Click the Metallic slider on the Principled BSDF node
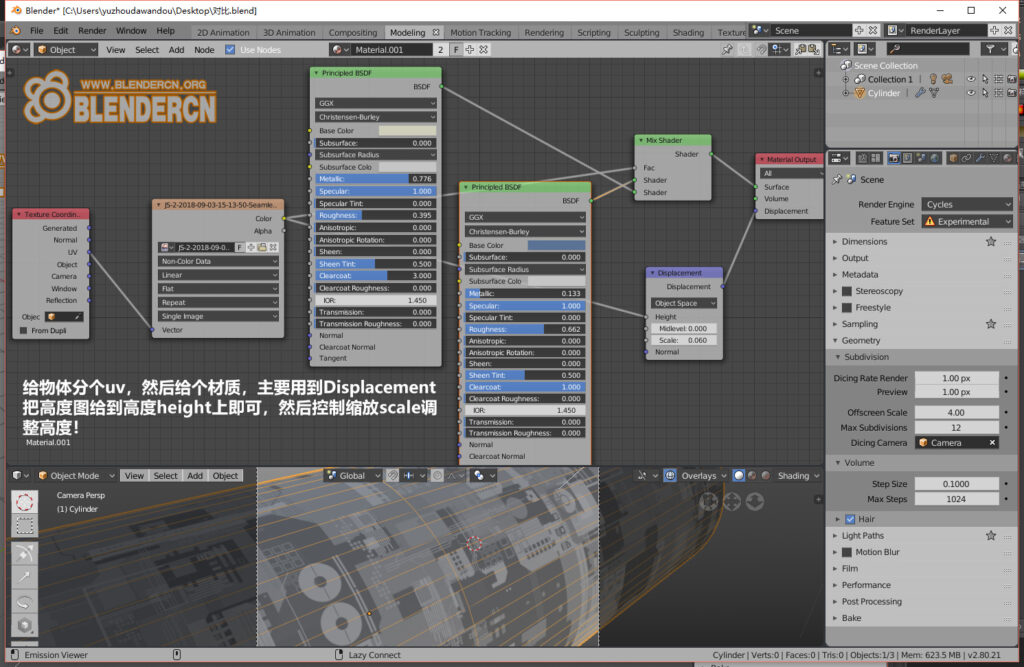 click(x=375, y=180)
